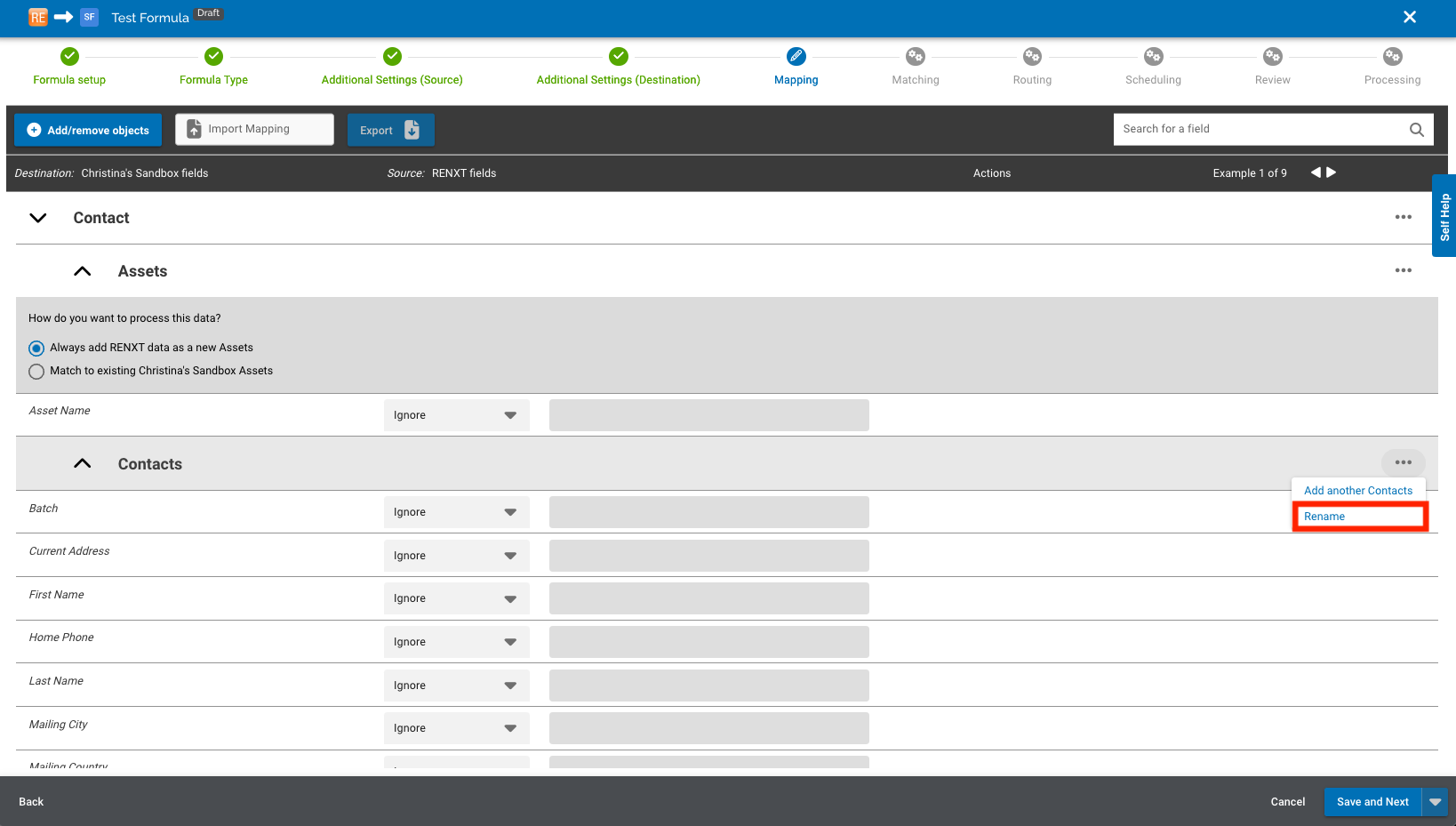Collapse the Assets section

click(83, 271)
